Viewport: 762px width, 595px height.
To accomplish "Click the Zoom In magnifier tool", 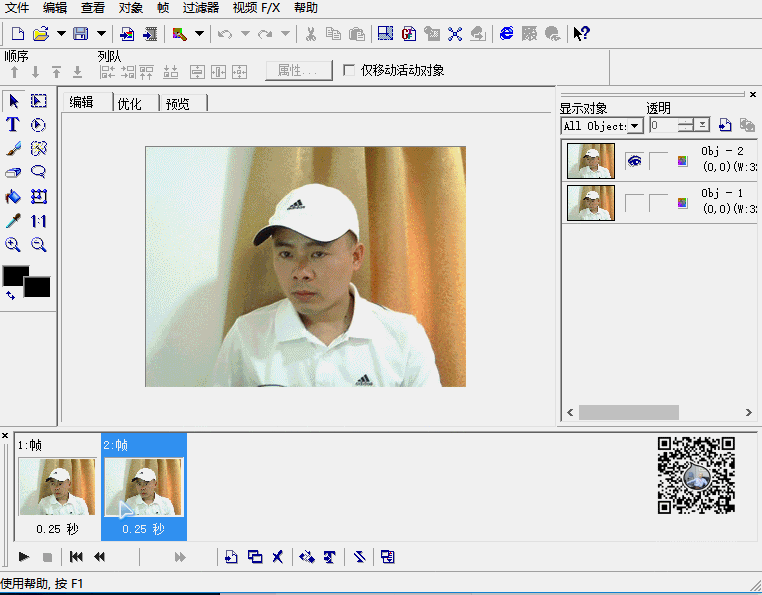I will click(x=13, y=245).
